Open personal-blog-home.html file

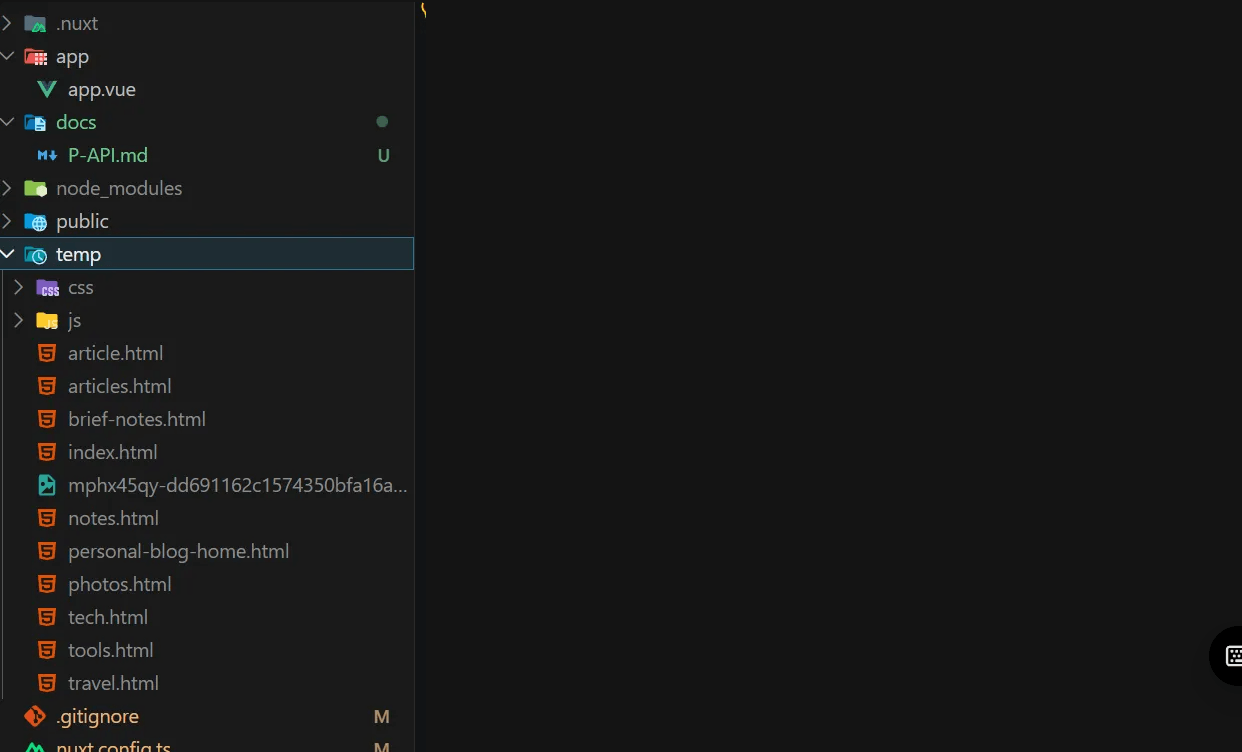(x=179, y=551)
